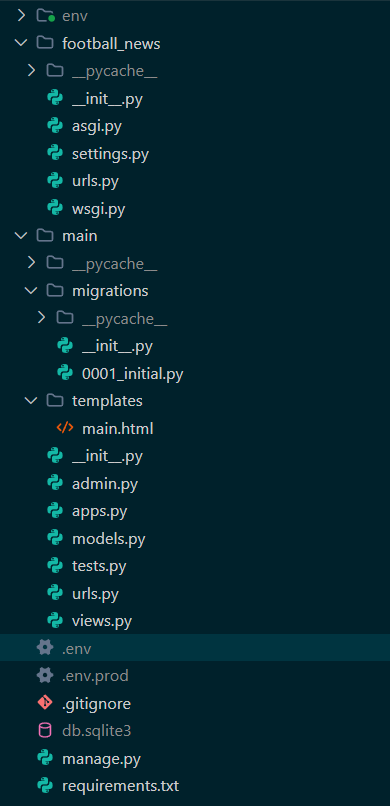Screen dimensions: 390x806
Task: Click gear icon beside .env.prod
Action: [45, 675]
